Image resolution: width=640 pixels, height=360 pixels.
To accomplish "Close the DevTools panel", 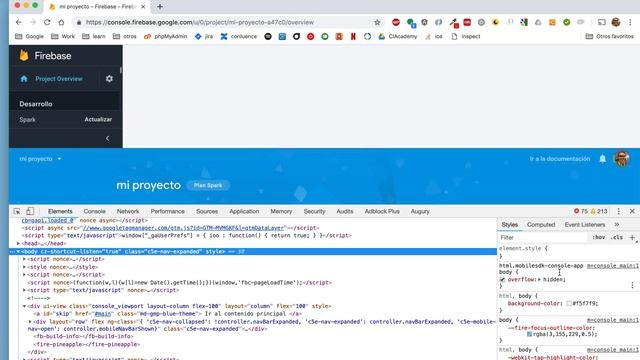I will pos(632,211).
